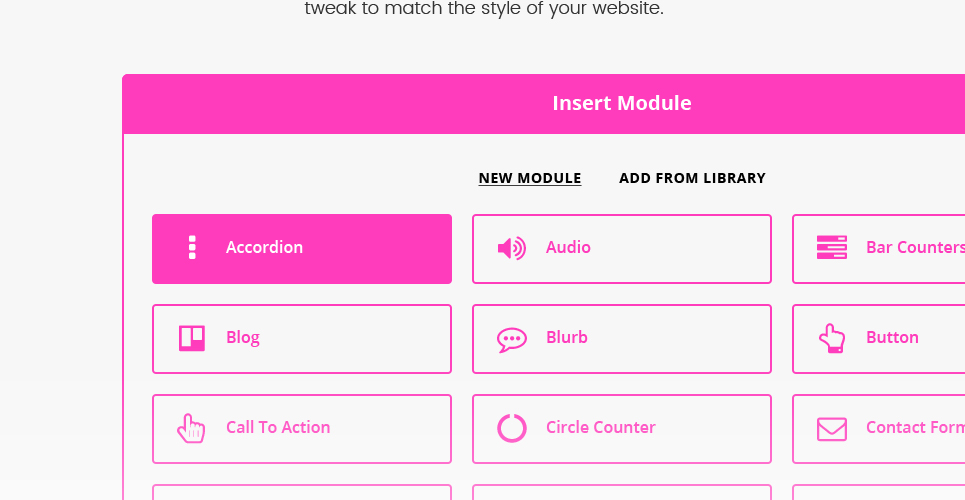The width and height of the screenshot is (965, 500).
Task: Select the Circle Counter ring icon
Action: click(512, 428)
